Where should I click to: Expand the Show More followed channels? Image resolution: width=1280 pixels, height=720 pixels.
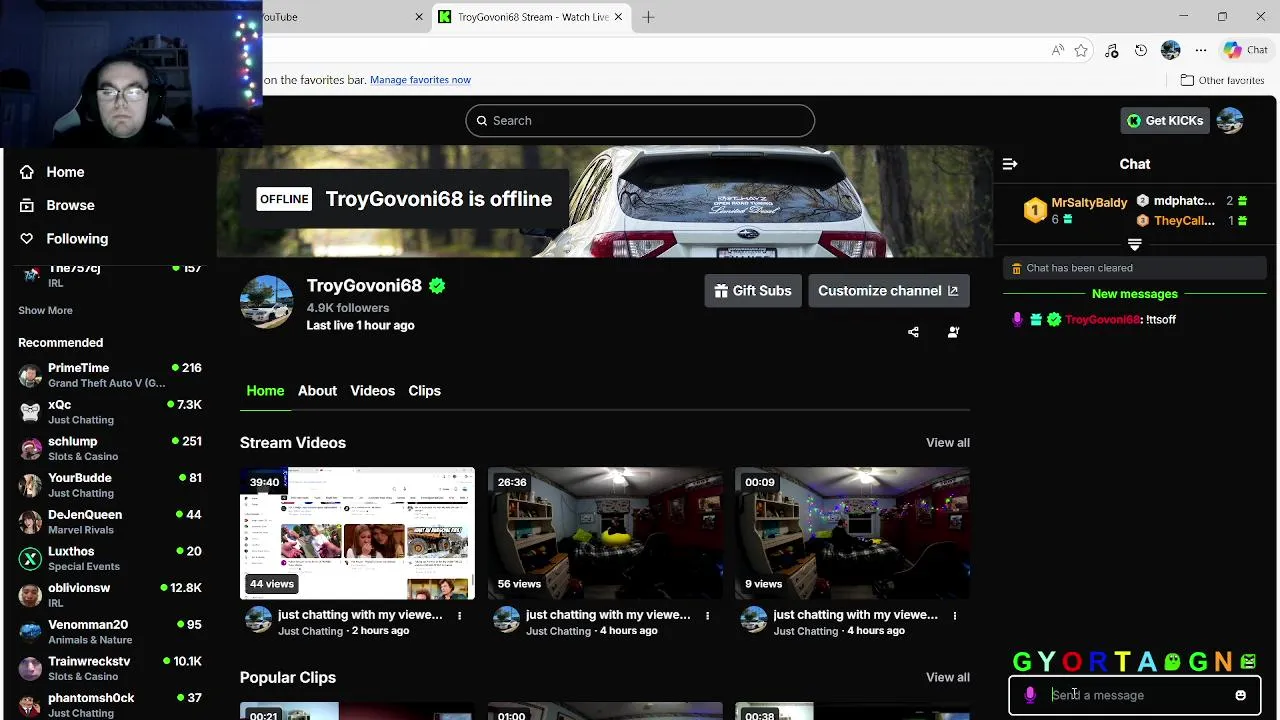[x=45, y=310]
